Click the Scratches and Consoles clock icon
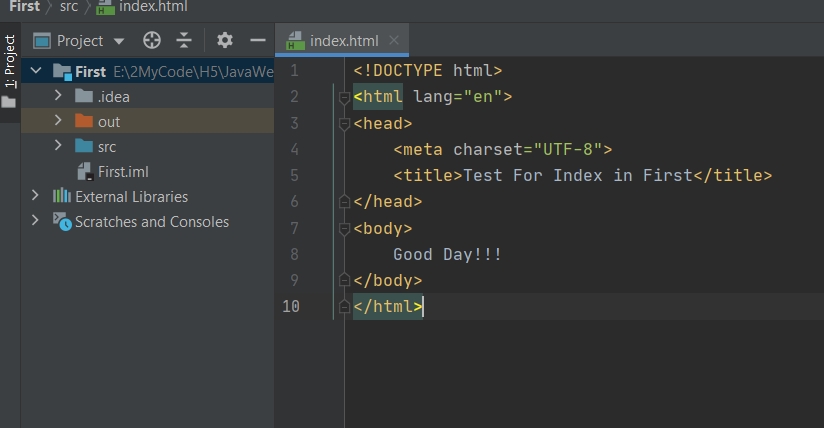The image size is (824, 428). coord(62,221)
